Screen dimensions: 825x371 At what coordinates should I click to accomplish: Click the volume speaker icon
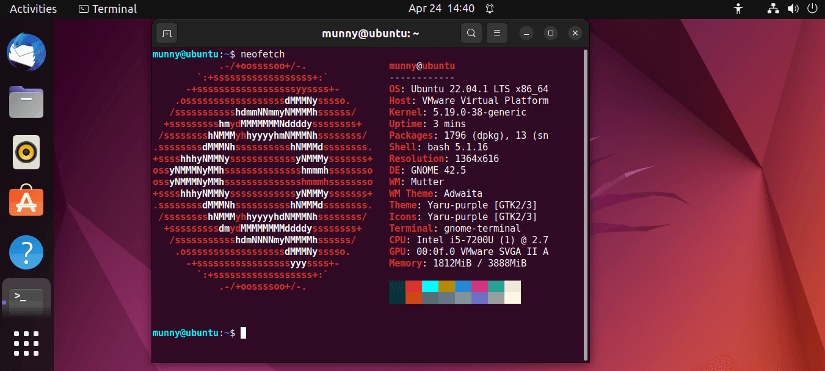pos(793,8)
